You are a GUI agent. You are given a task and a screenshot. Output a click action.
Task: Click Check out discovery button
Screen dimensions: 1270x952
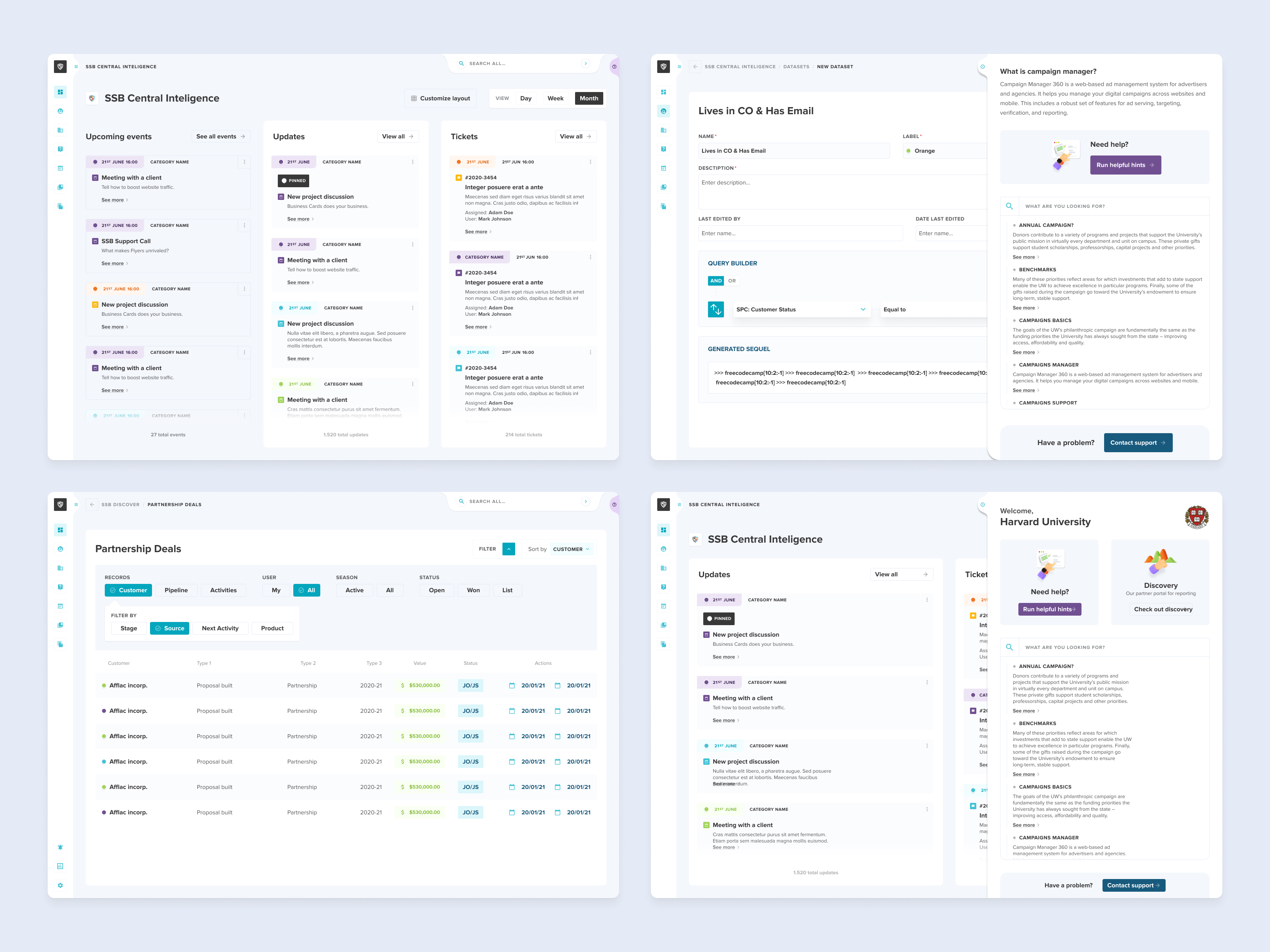pyautogui.click(x=1162, y=609)
